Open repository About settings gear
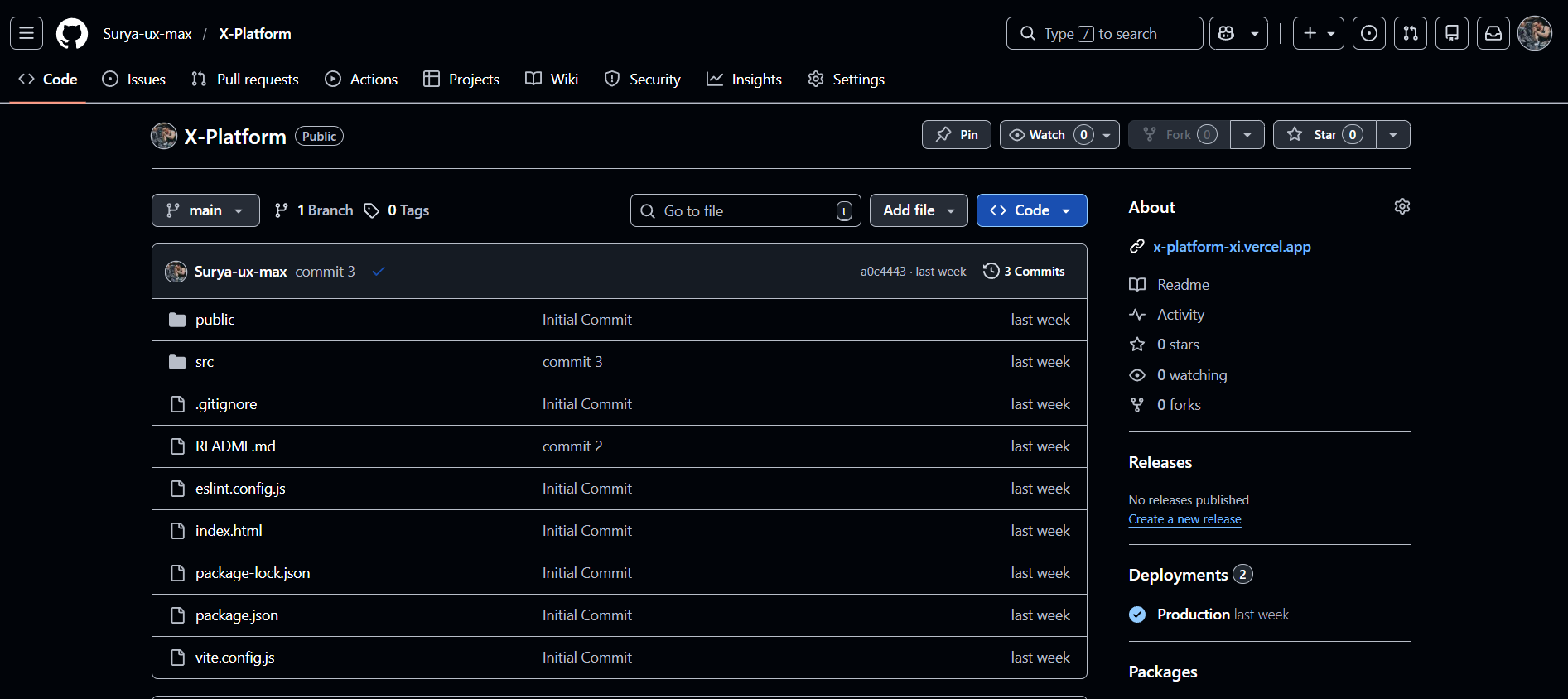Viewport: 1568px width, 699px height. [x=1402, y=206]
